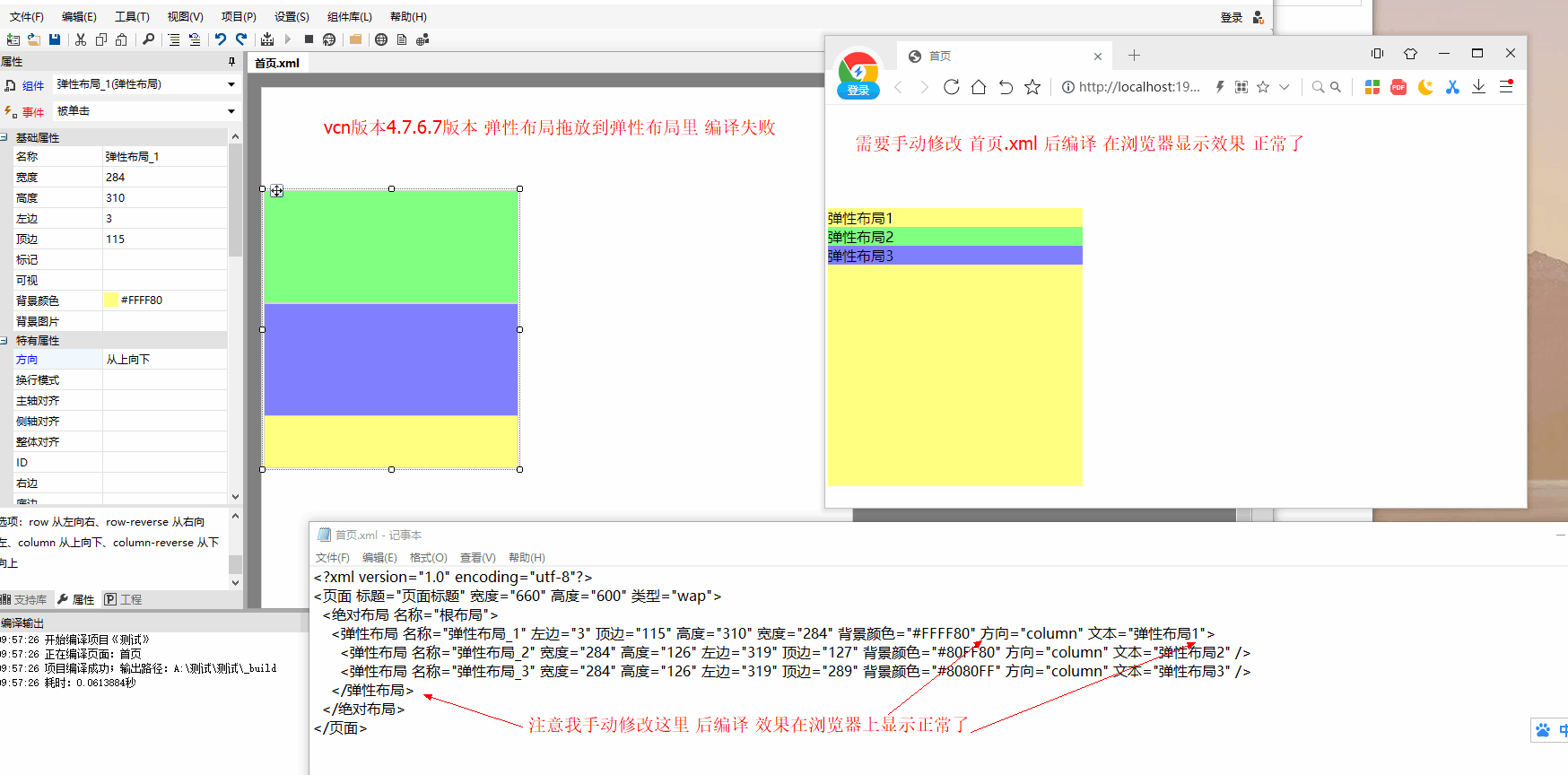Click the PDF extension icon in browser
The height and width of the screenshot is (775, 1568).
pyautogui.click(x=1398, y=87)
